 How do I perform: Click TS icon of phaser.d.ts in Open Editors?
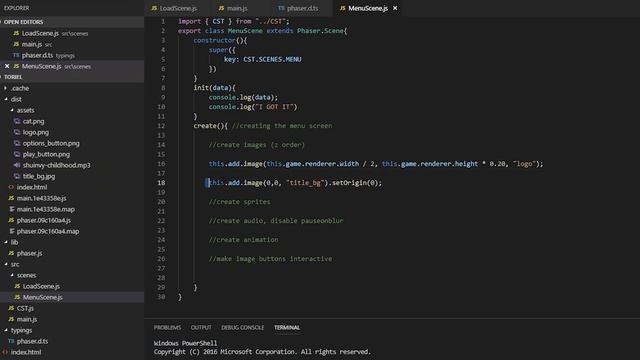point(16,55)
